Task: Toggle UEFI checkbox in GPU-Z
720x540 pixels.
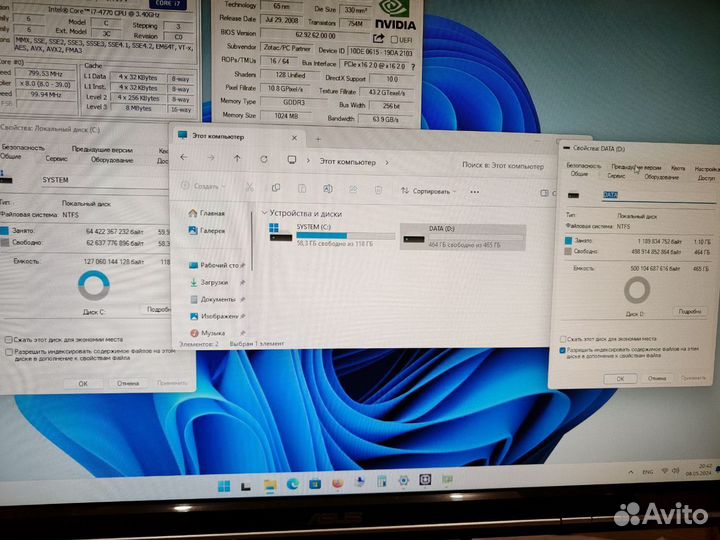Action: click(x=394, y=39)
